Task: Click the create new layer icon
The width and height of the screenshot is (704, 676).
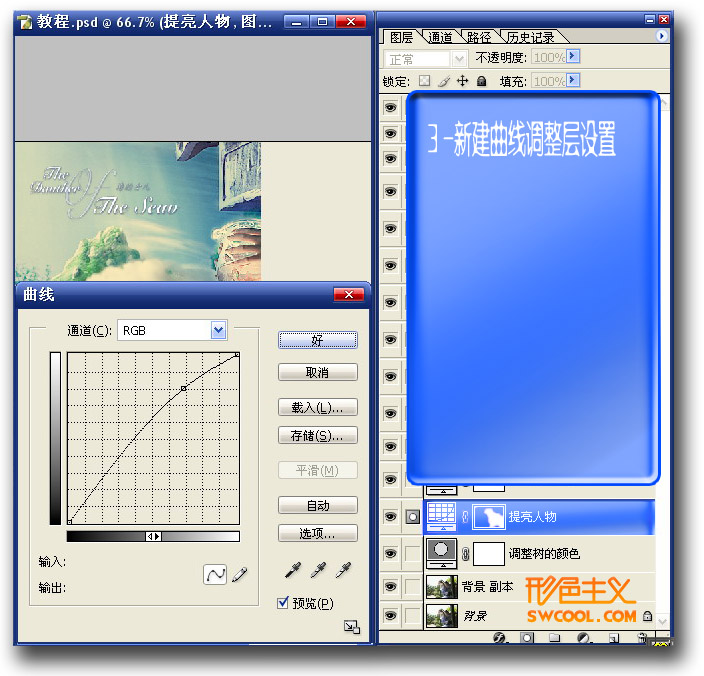Action: [613, 637]
